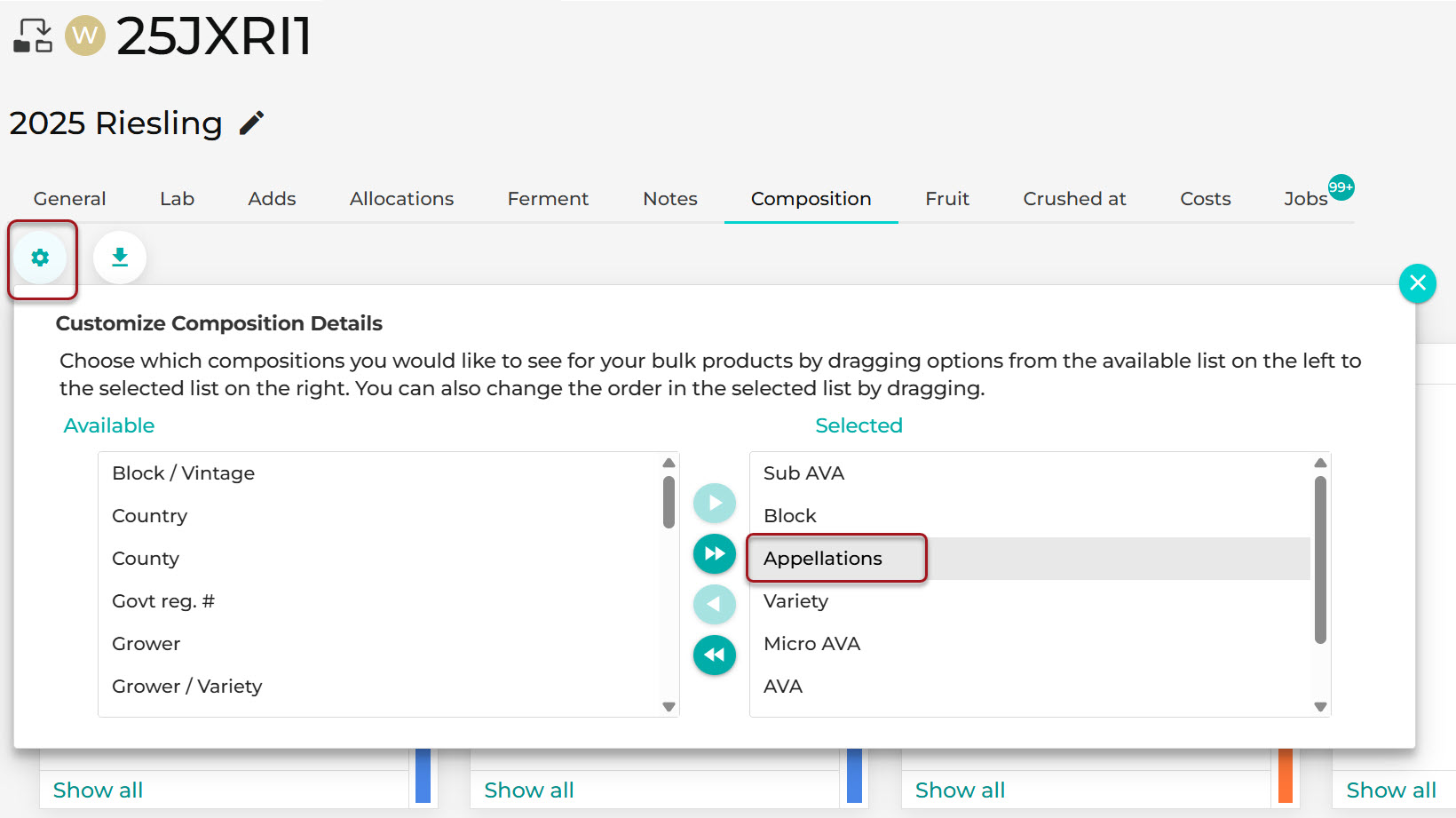
Task: Move all items right with double arrow
Action: (x=715, y=554)
